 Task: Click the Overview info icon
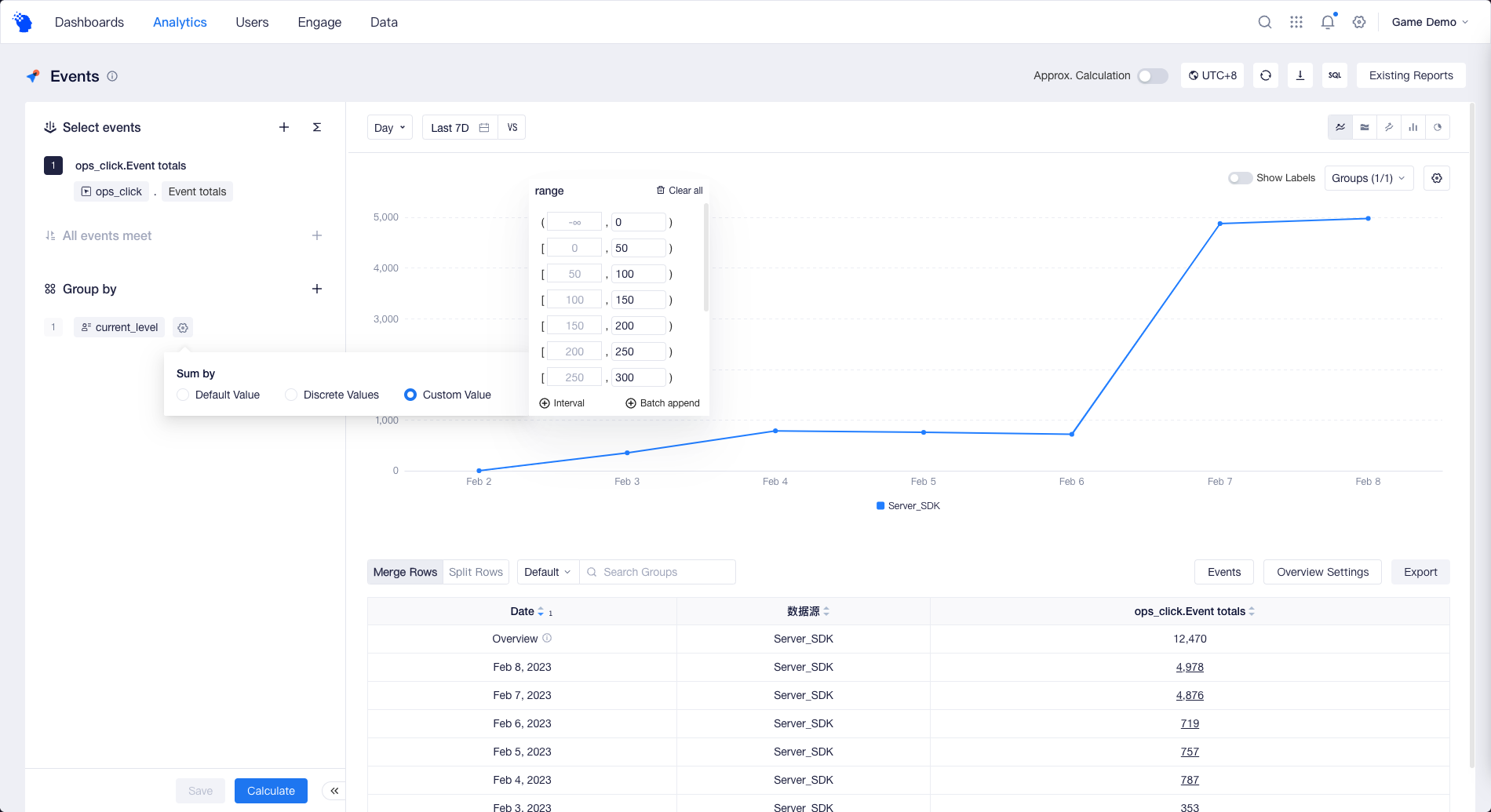tap(547, 638)
